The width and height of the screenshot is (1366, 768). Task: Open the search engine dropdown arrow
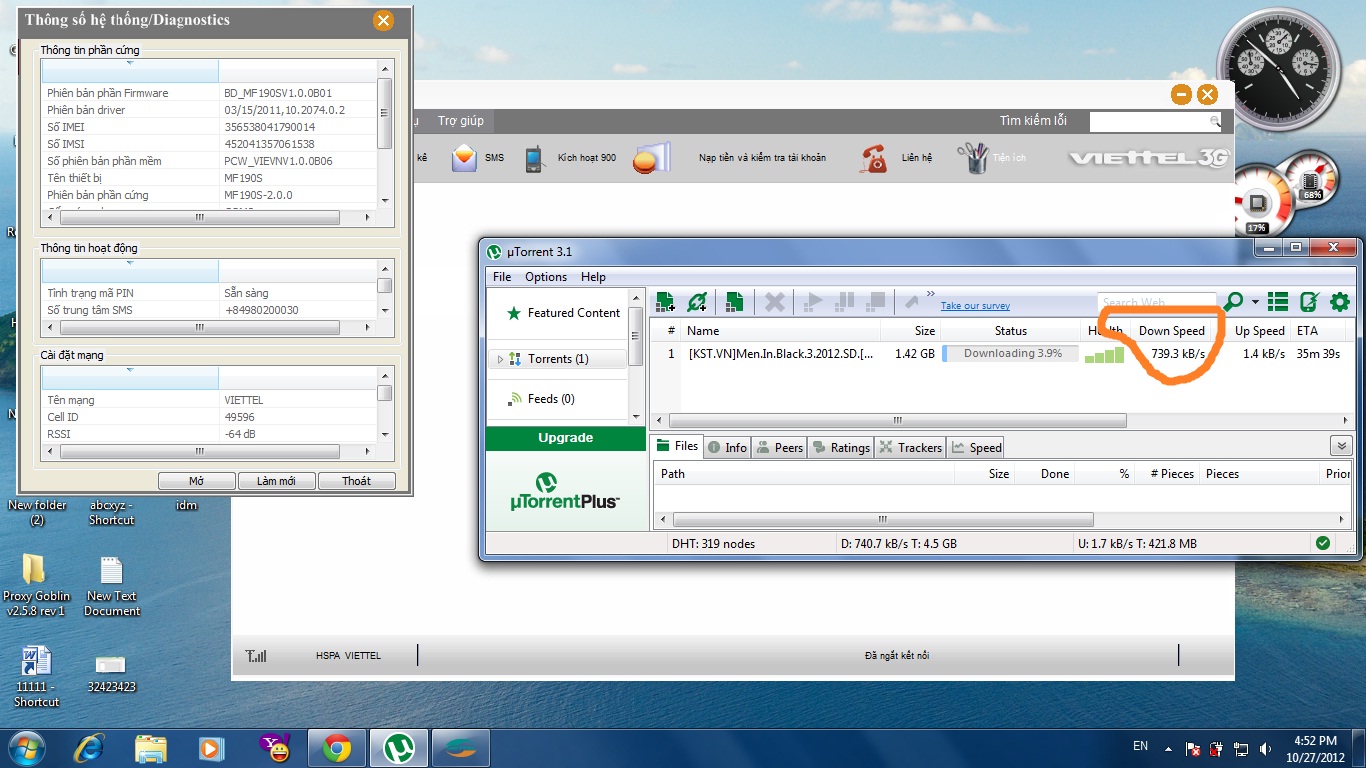pyautogui.click(x=1254, y=302)
